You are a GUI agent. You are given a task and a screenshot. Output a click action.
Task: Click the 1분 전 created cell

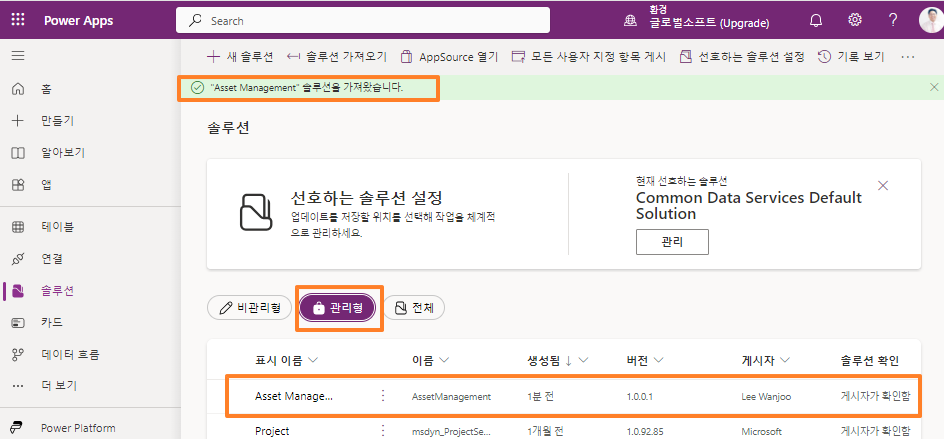pos(539,397)
